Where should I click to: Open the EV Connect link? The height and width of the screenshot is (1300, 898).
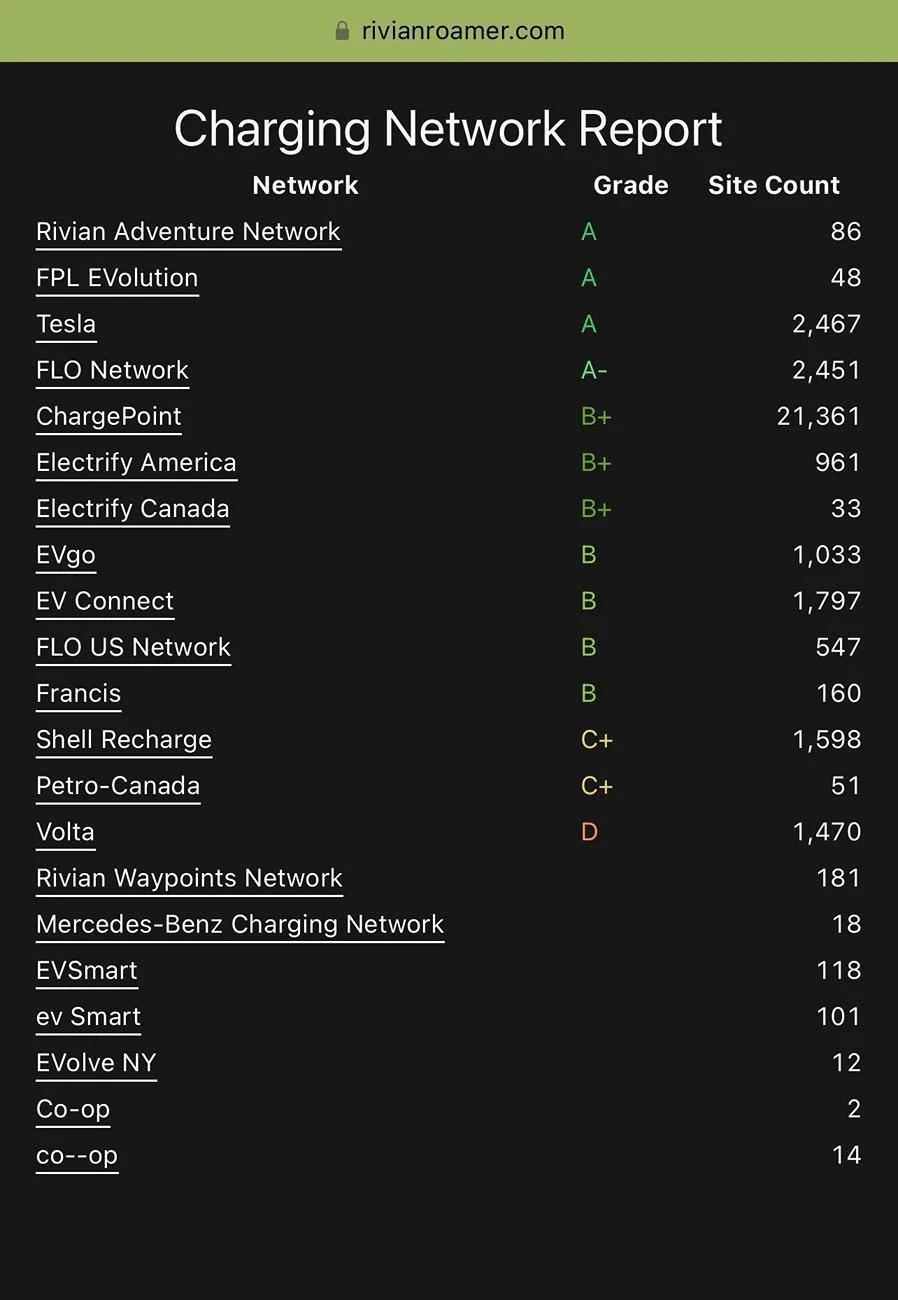[105, 601]
